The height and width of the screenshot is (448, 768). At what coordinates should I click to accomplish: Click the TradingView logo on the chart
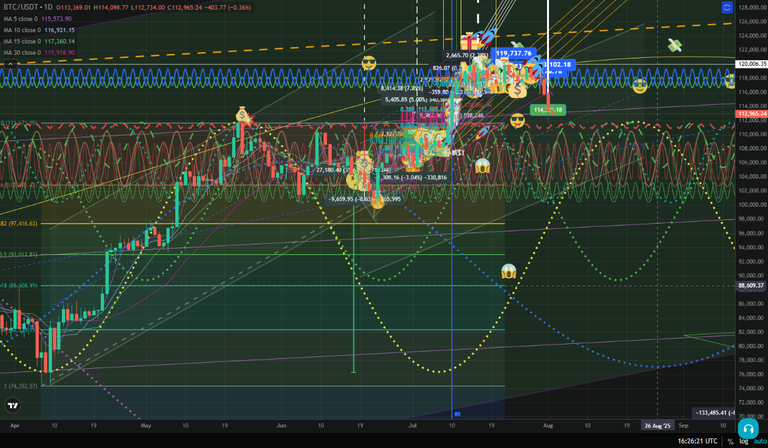click(13, 405)
